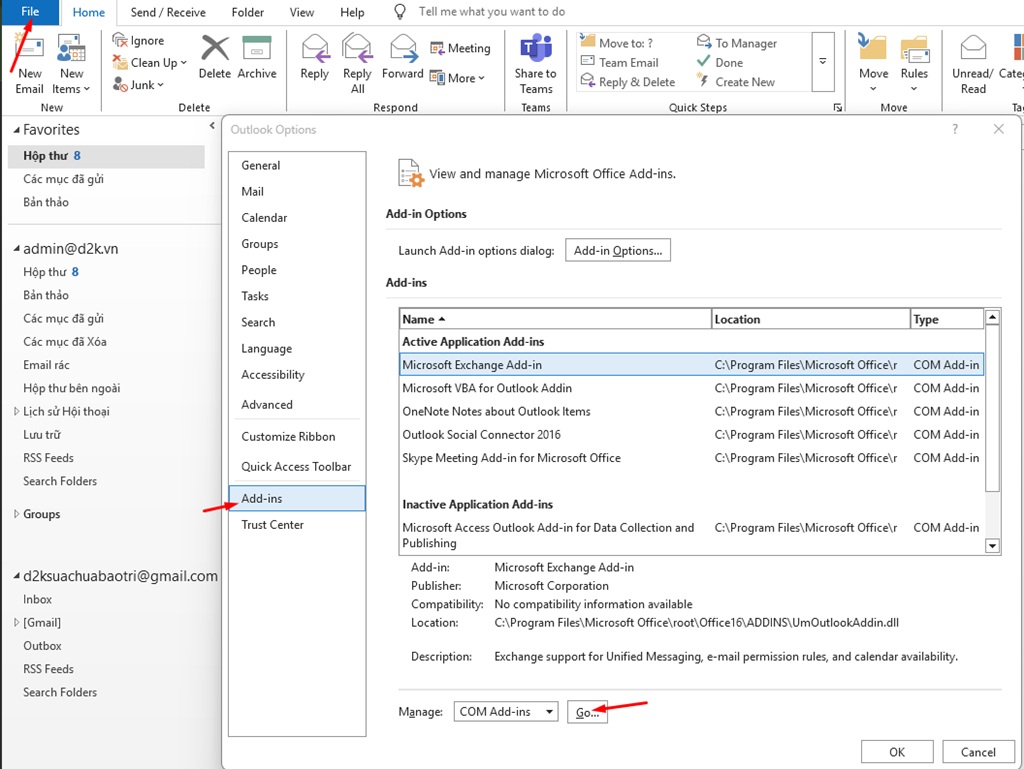This screenshot has width=1024, height=769.
Task: Open the Manage COM Add-ins dropdown
Action: tap(547, 712)
